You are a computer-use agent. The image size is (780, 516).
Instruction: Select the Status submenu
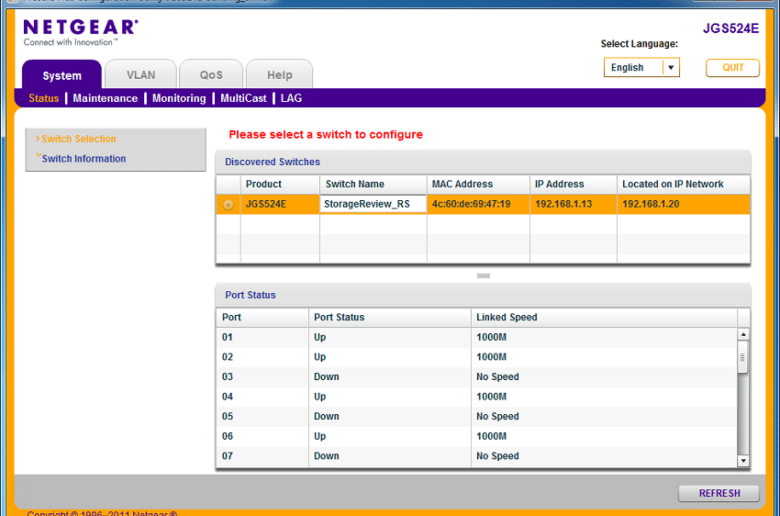(x=44, y=98)
